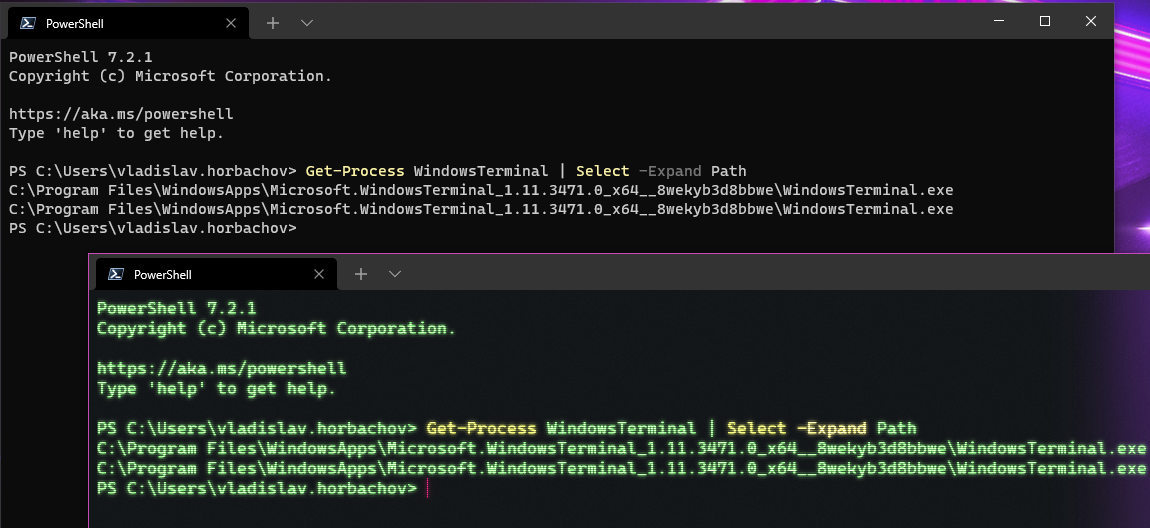The height and width of the screenshot is (528, 1150).
Task: Click 'PowerShell 7.2.1' text in front window
Action: (x=177, y=309)
